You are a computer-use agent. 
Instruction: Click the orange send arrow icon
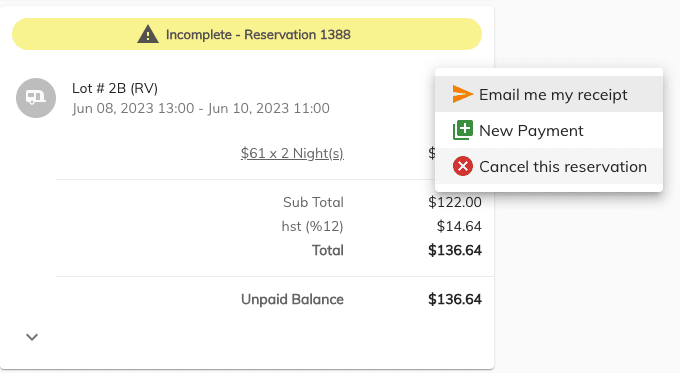462,94
